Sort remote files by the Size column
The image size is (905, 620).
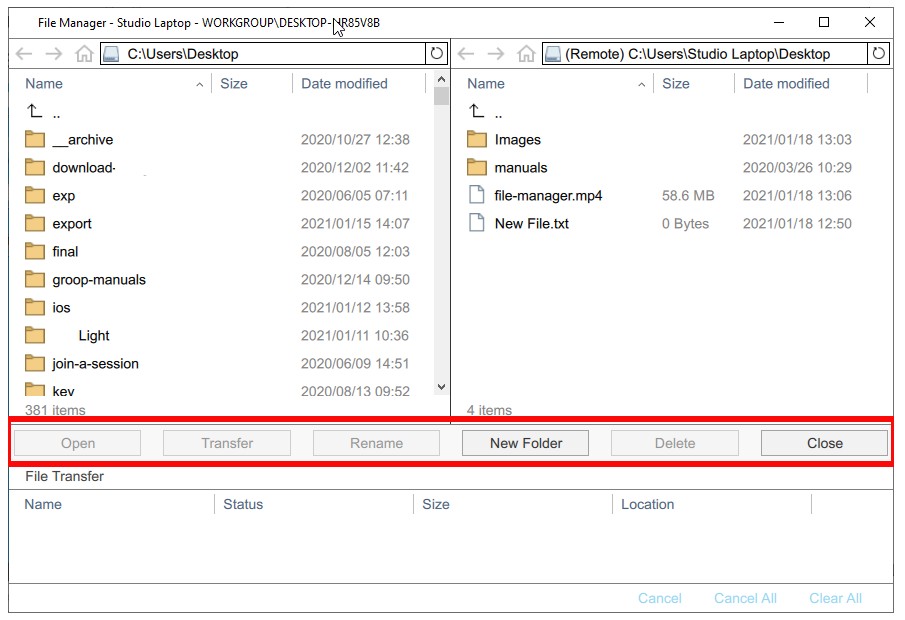point(677,84)
